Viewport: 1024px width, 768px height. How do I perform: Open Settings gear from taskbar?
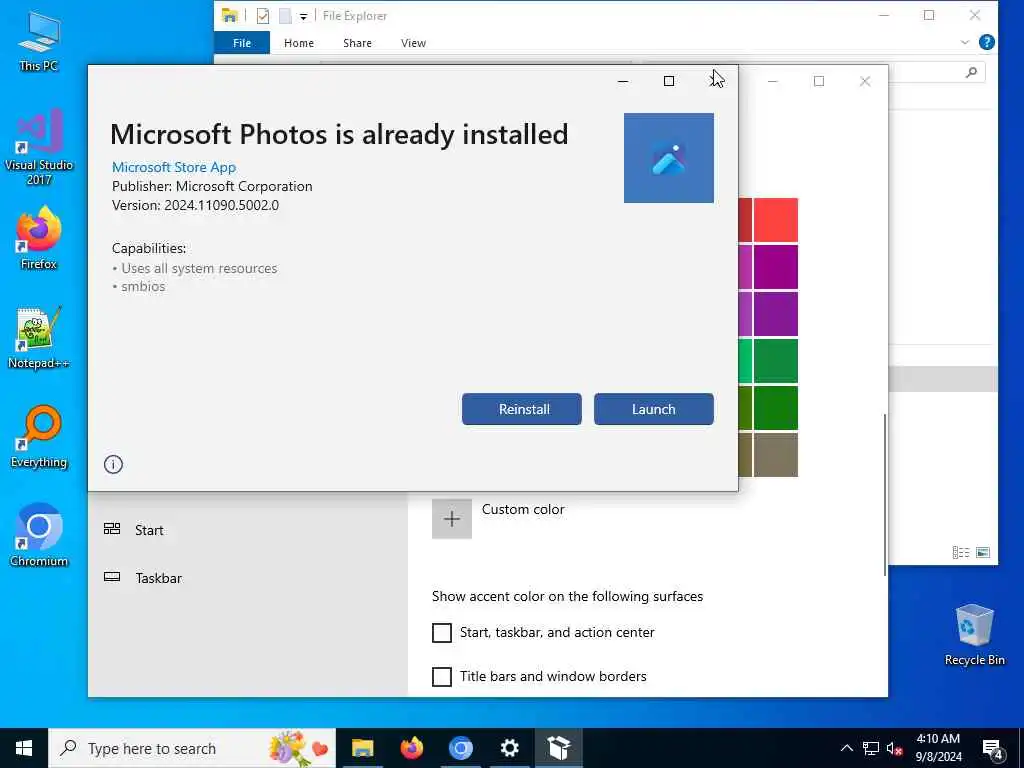[x=509, y=748]
